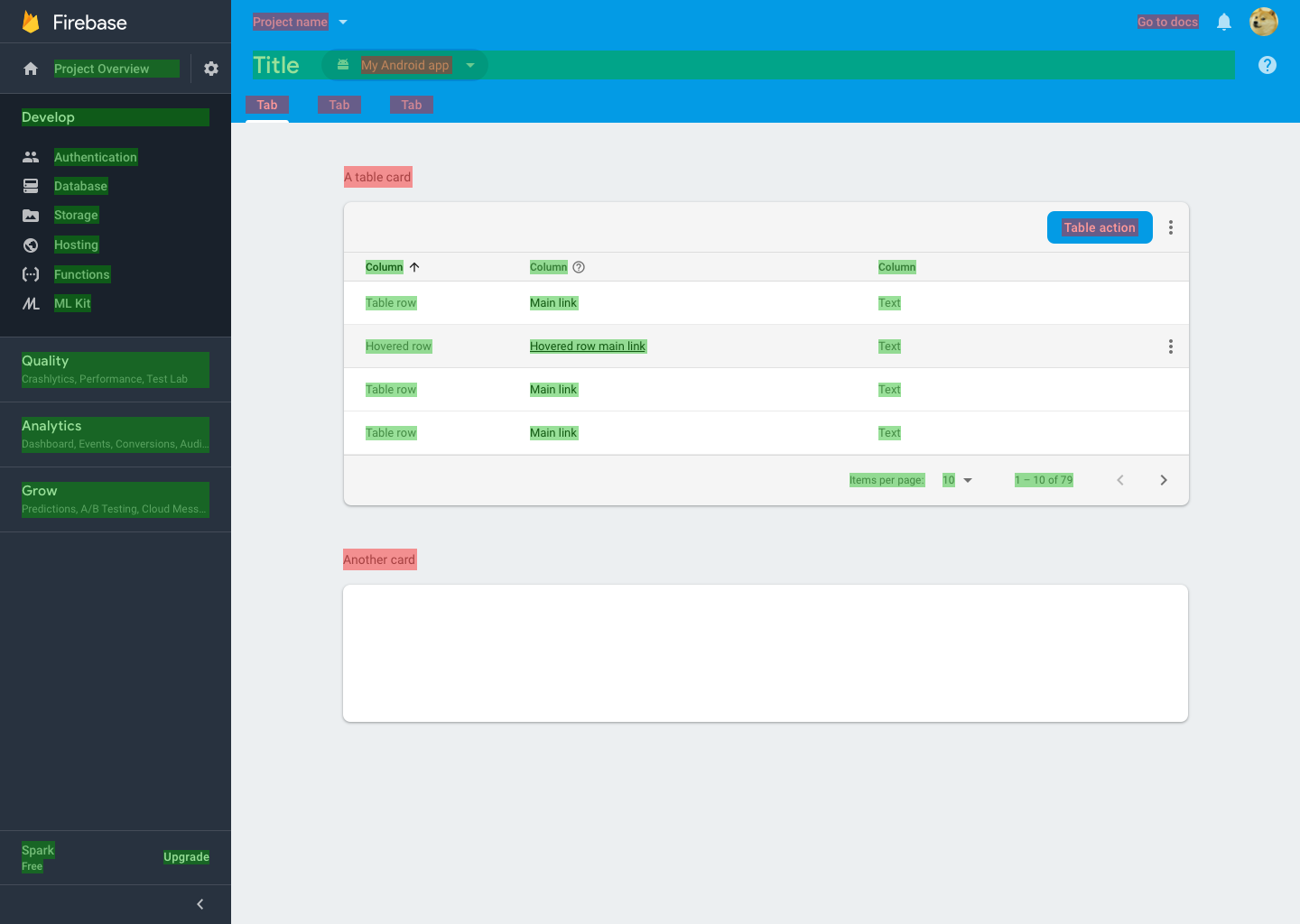The width and height of the screenshot is (1300, 924).
Task: Collapse the left sidebar
Action: pyautogui.click(x=200, y=903)
